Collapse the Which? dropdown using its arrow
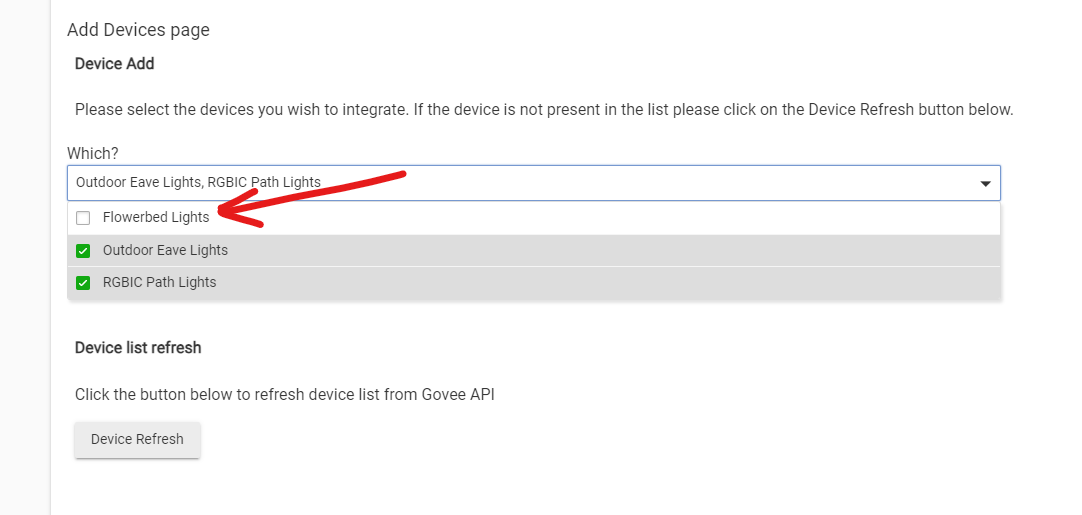 coord(985,183)
